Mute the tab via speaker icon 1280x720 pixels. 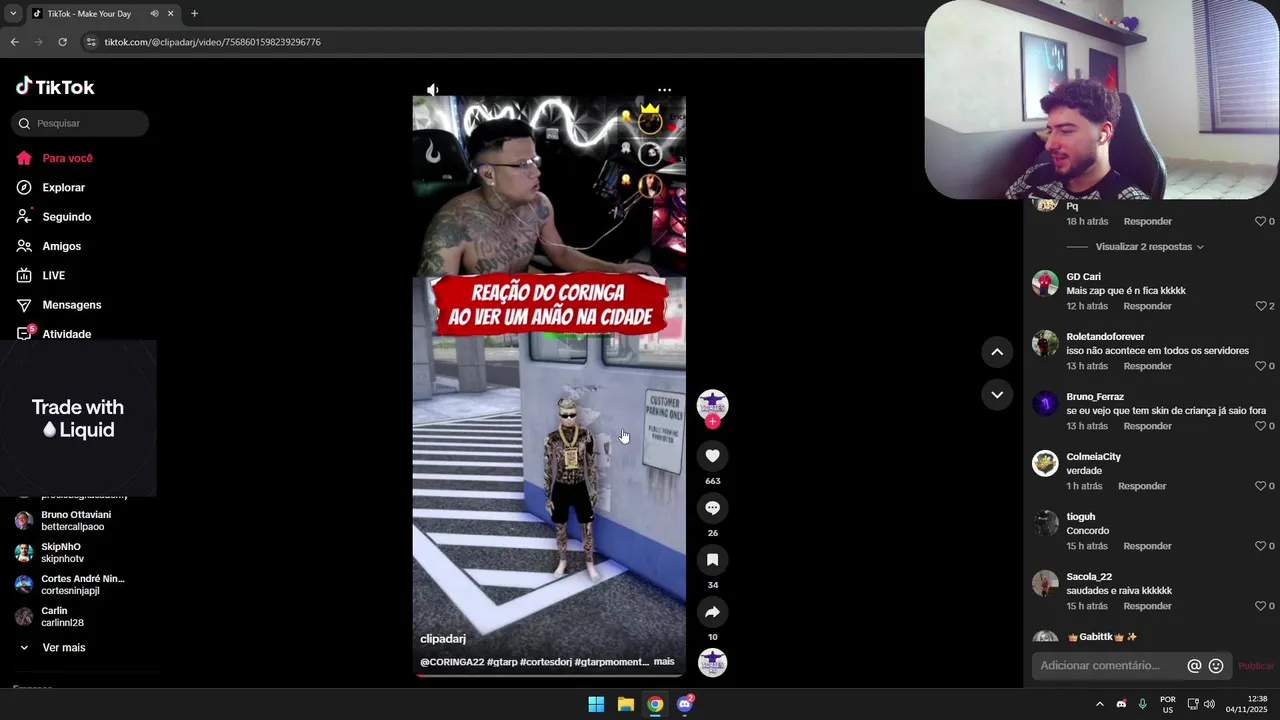(x=154, y=14)
